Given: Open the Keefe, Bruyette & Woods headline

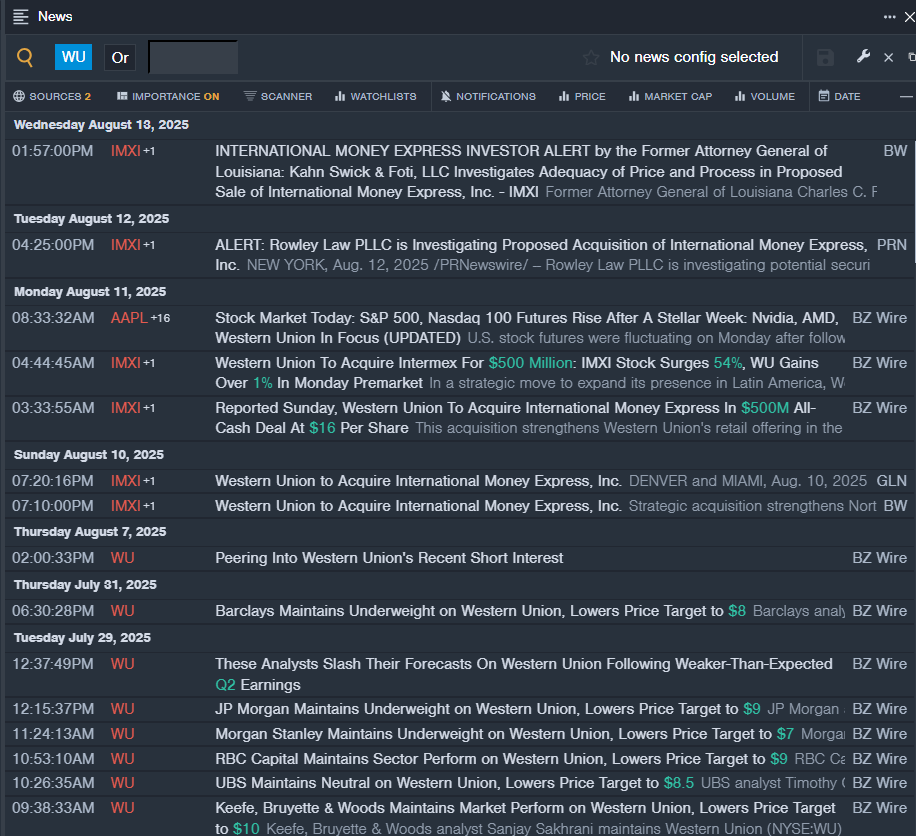Looking at the screenshot, I should [525, 818].
